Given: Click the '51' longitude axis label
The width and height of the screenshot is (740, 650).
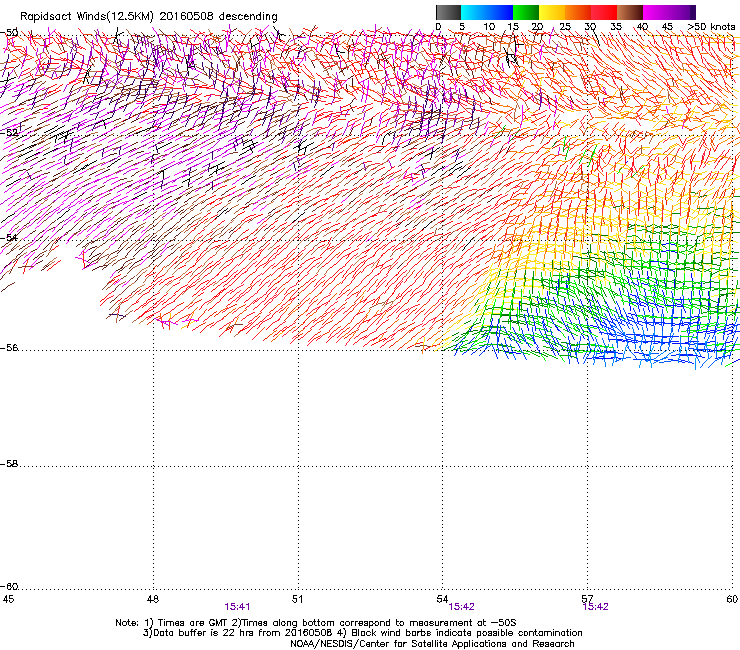Looking at the screenshot, I should click(297, 599).
